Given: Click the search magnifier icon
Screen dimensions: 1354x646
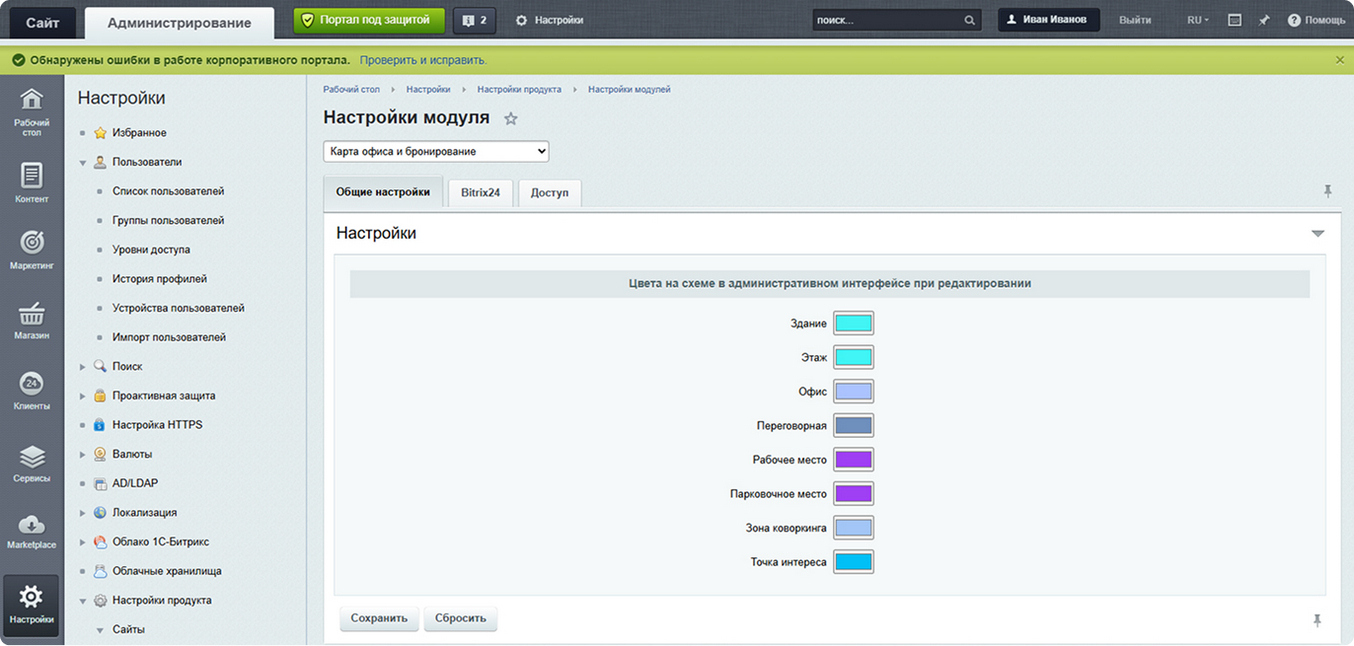Looking at the screenshot, I should point(969,20).
